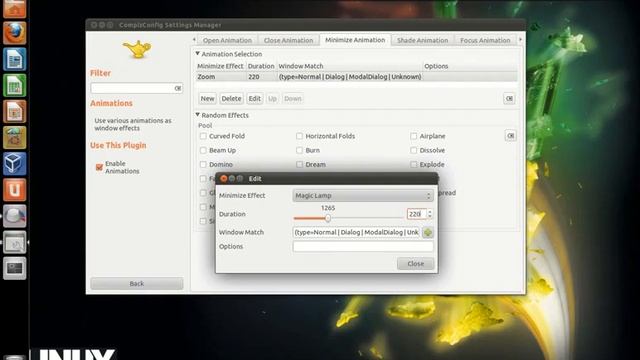Click the Edit button in the animation list
This screenshot has height=360, width=640.
pos(254,98)
